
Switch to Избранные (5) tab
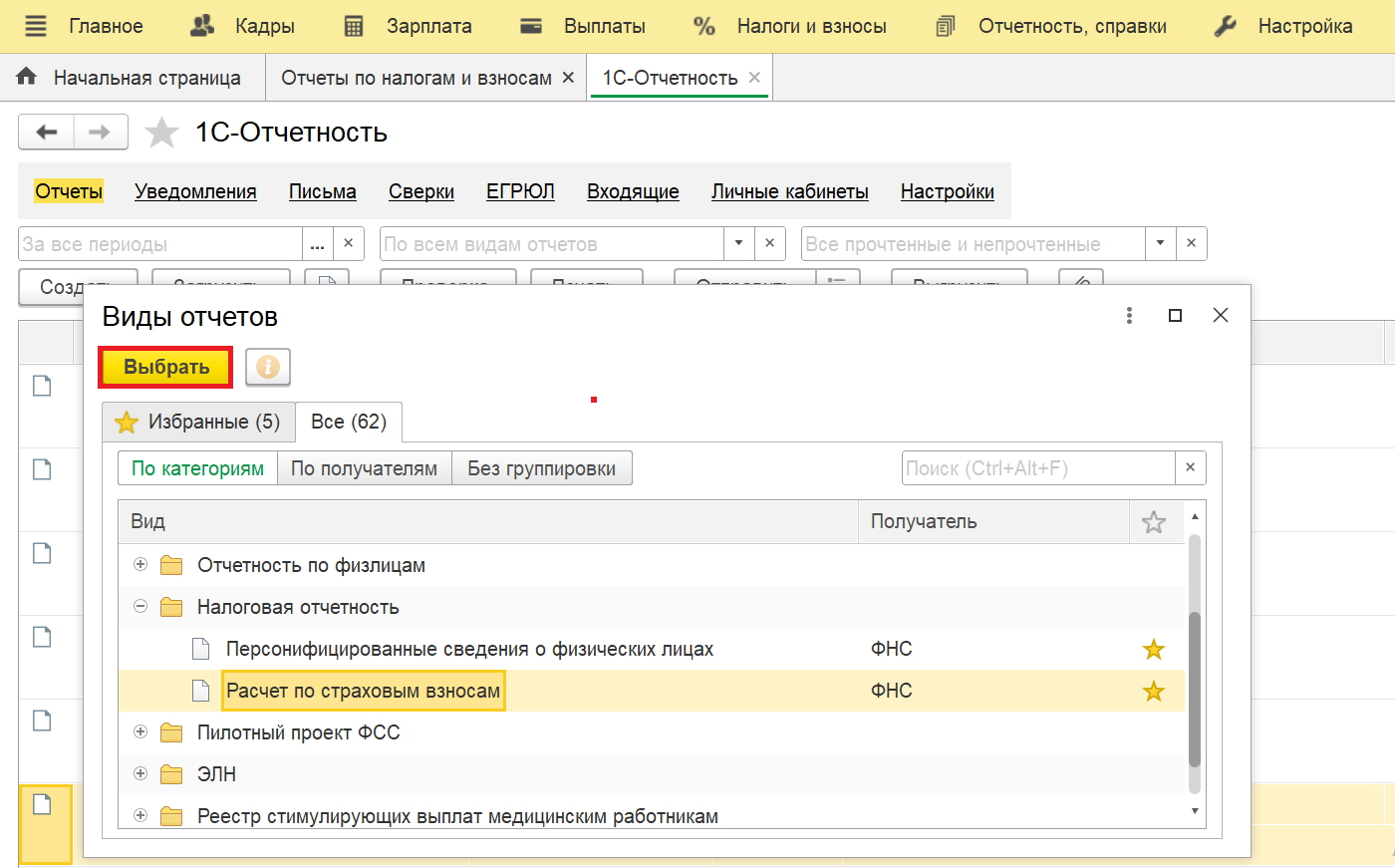click(198, 423)
